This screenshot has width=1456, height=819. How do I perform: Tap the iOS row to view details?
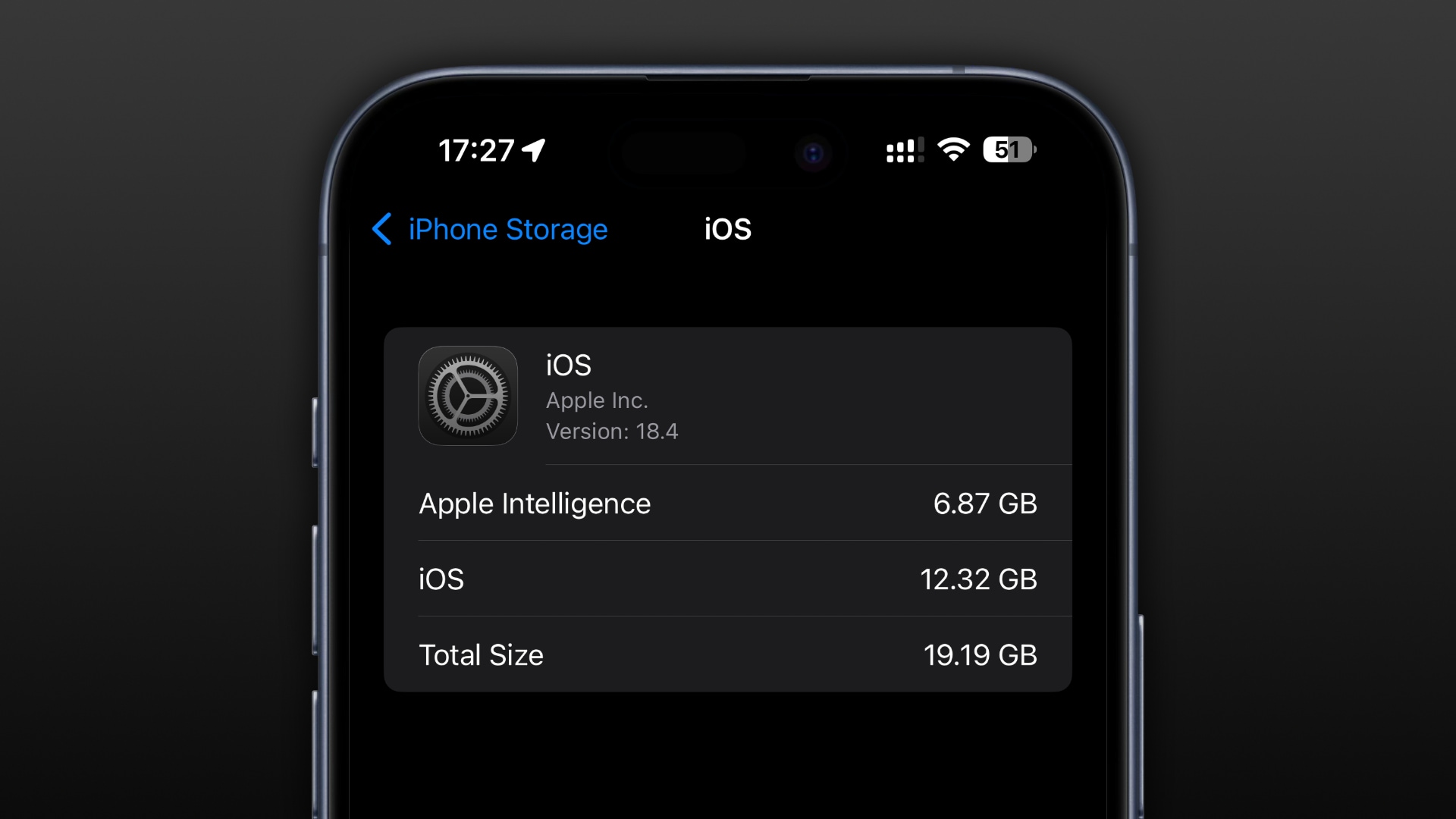click(727, 579)
